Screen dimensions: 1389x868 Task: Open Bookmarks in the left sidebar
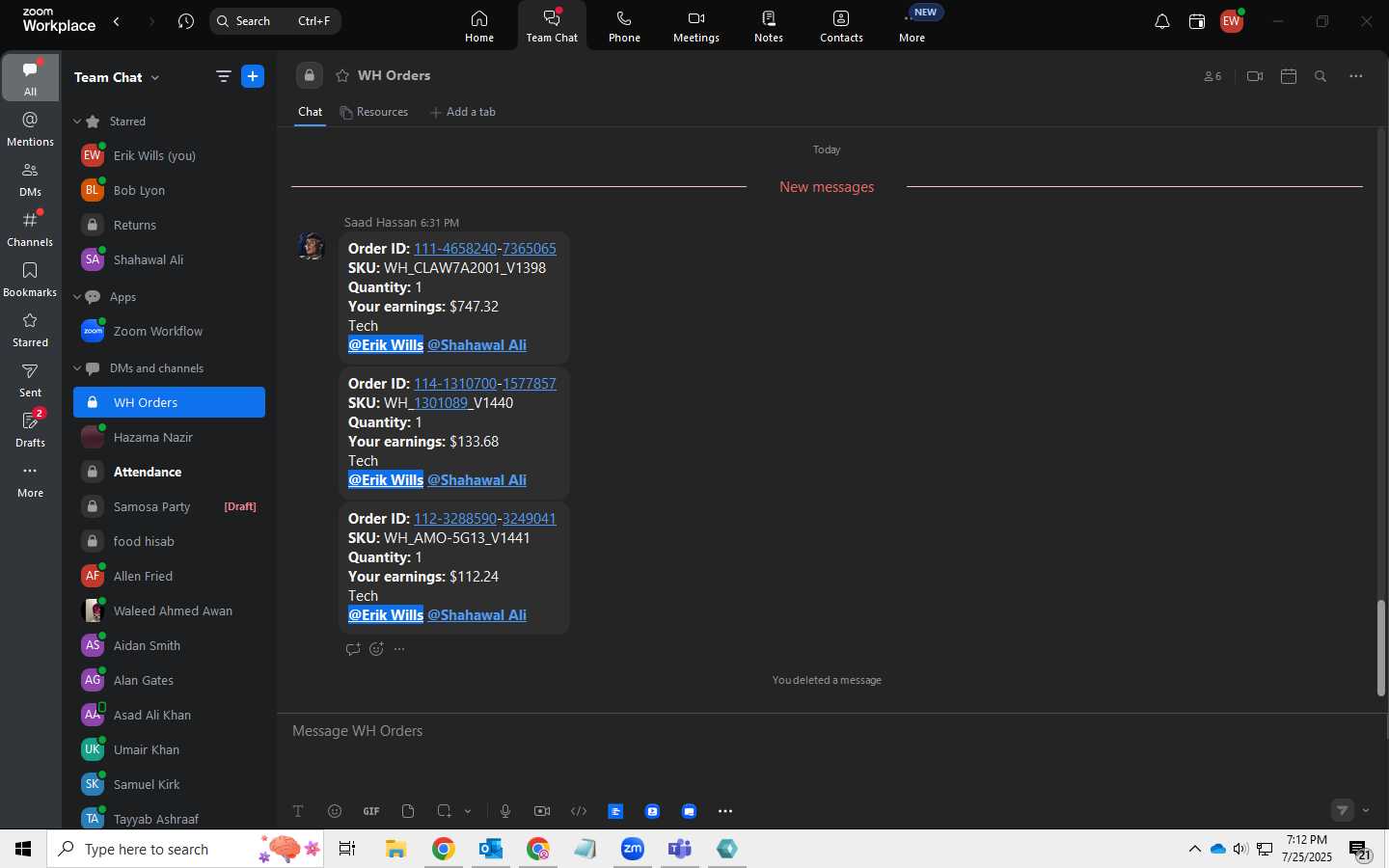30,279
